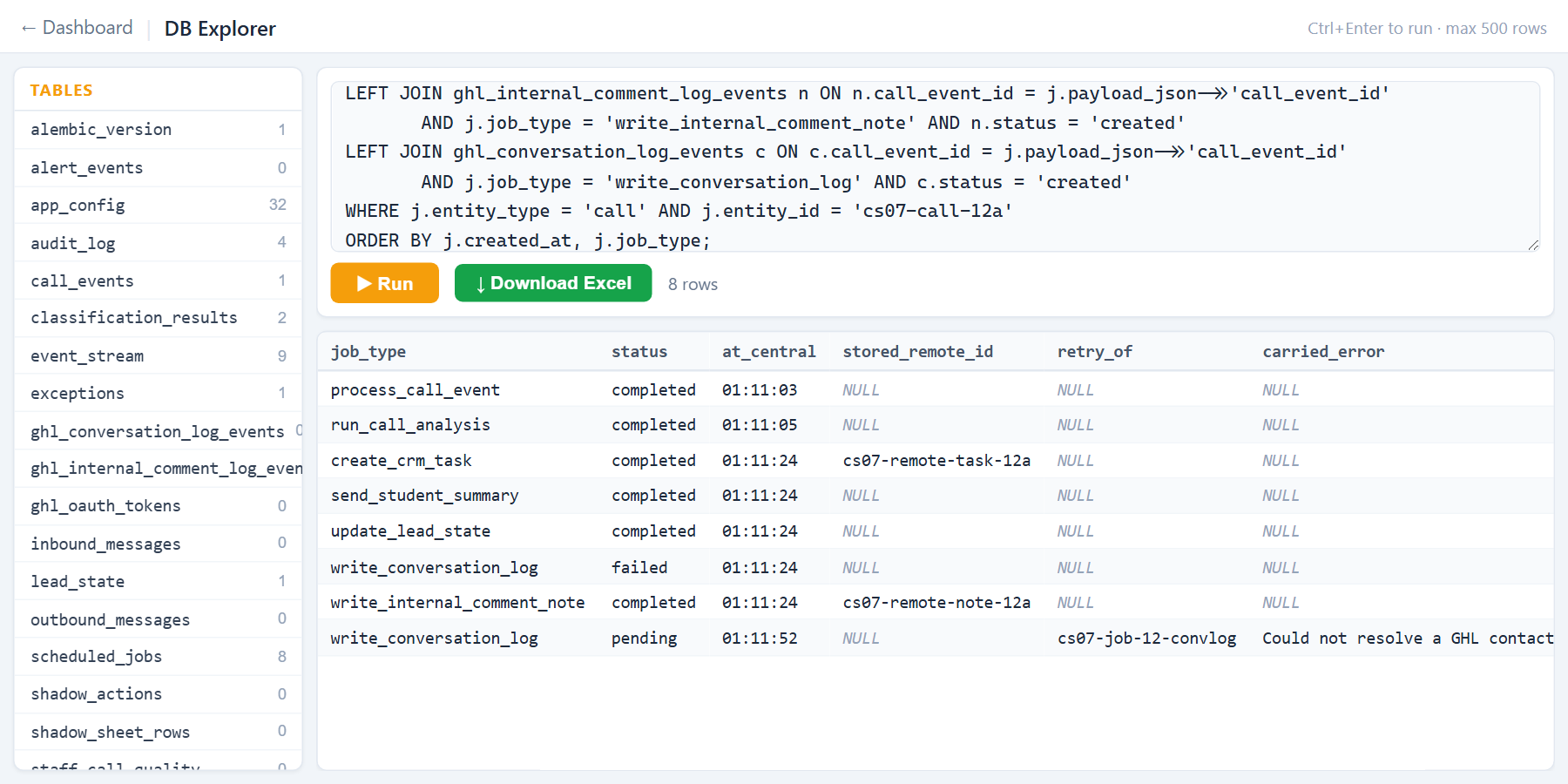Open the exceptions table
Screen dimensions: 1568x784
[x=159, y=393]
